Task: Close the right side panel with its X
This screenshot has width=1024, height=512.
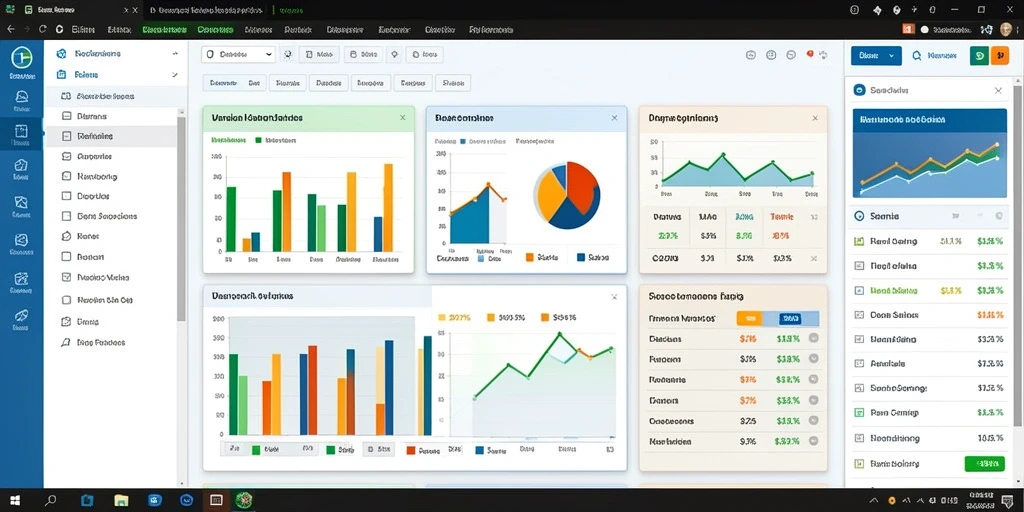Action: 998,91
